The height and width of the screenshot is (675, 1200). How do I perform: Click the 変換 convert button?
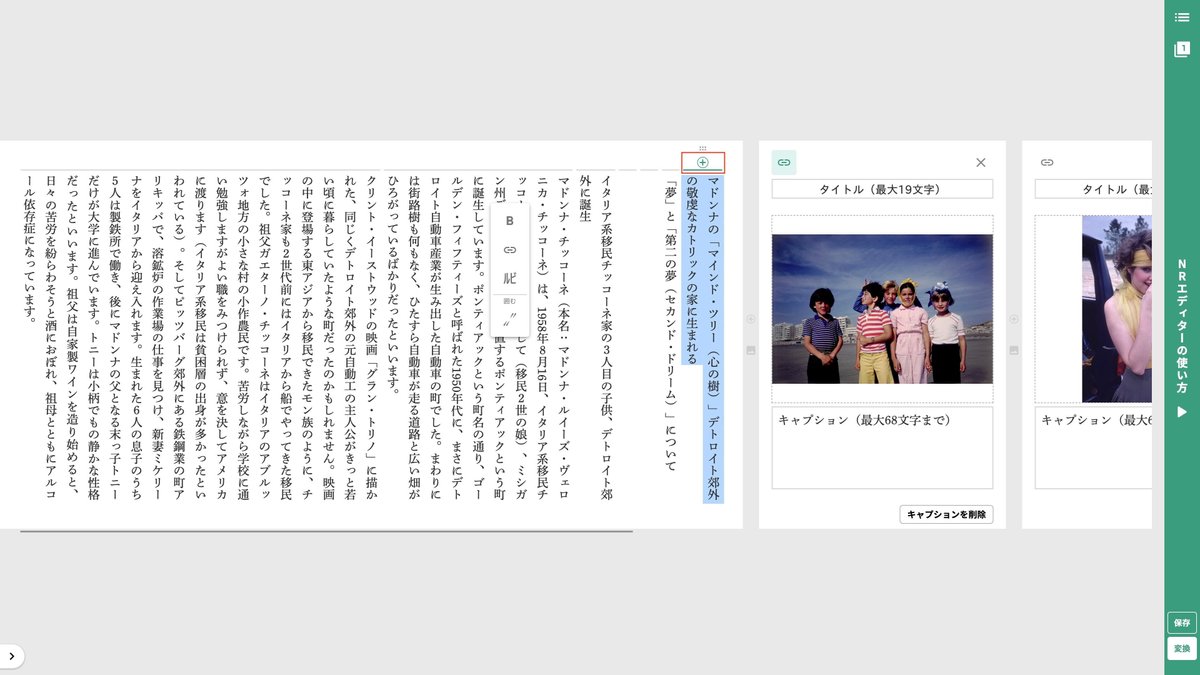click(x=1182, y=648)
